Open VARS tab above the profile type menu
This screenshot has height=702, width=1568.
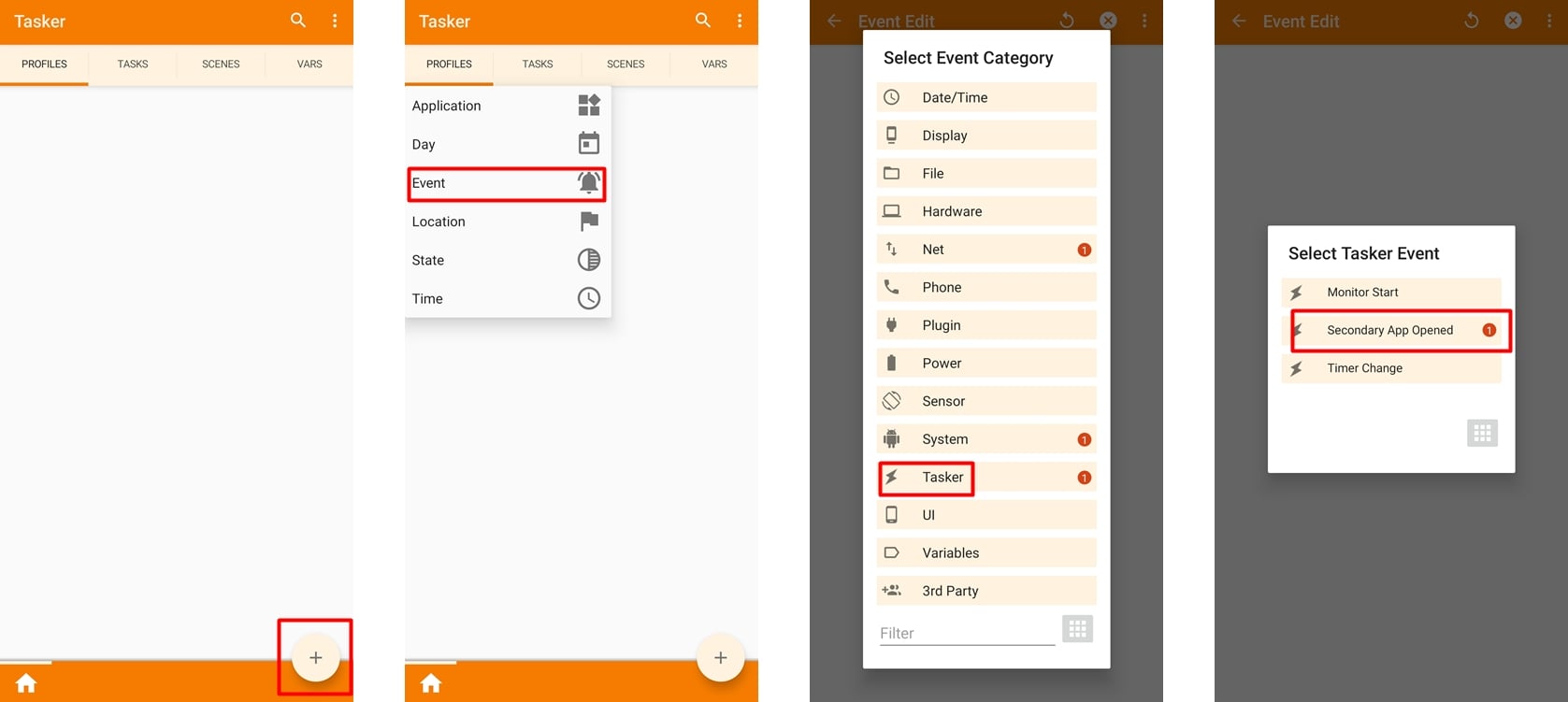pos(714,64)
